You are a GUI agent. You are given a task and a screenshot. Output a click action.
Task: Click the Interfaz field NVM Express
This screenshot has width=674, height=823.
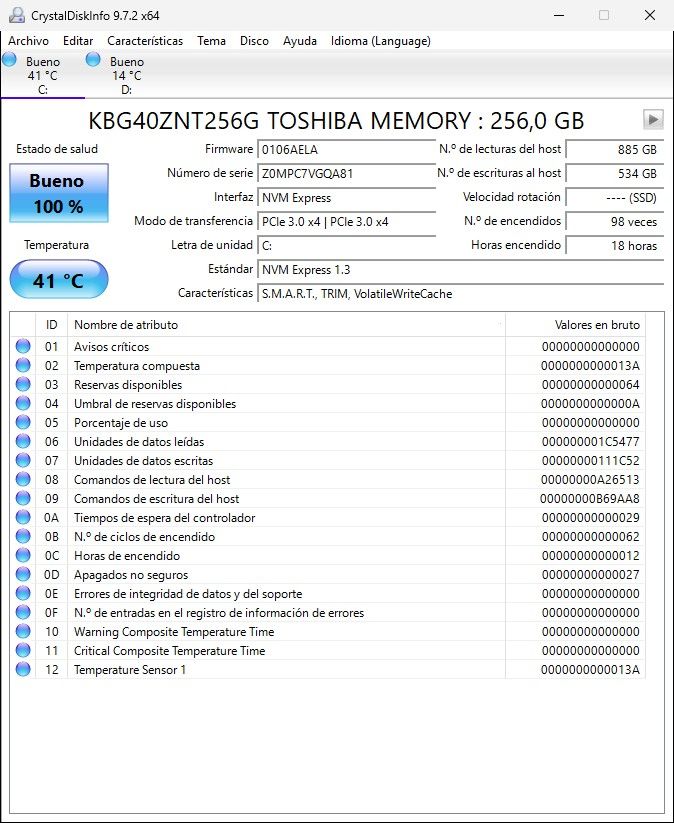click(346, 198)
